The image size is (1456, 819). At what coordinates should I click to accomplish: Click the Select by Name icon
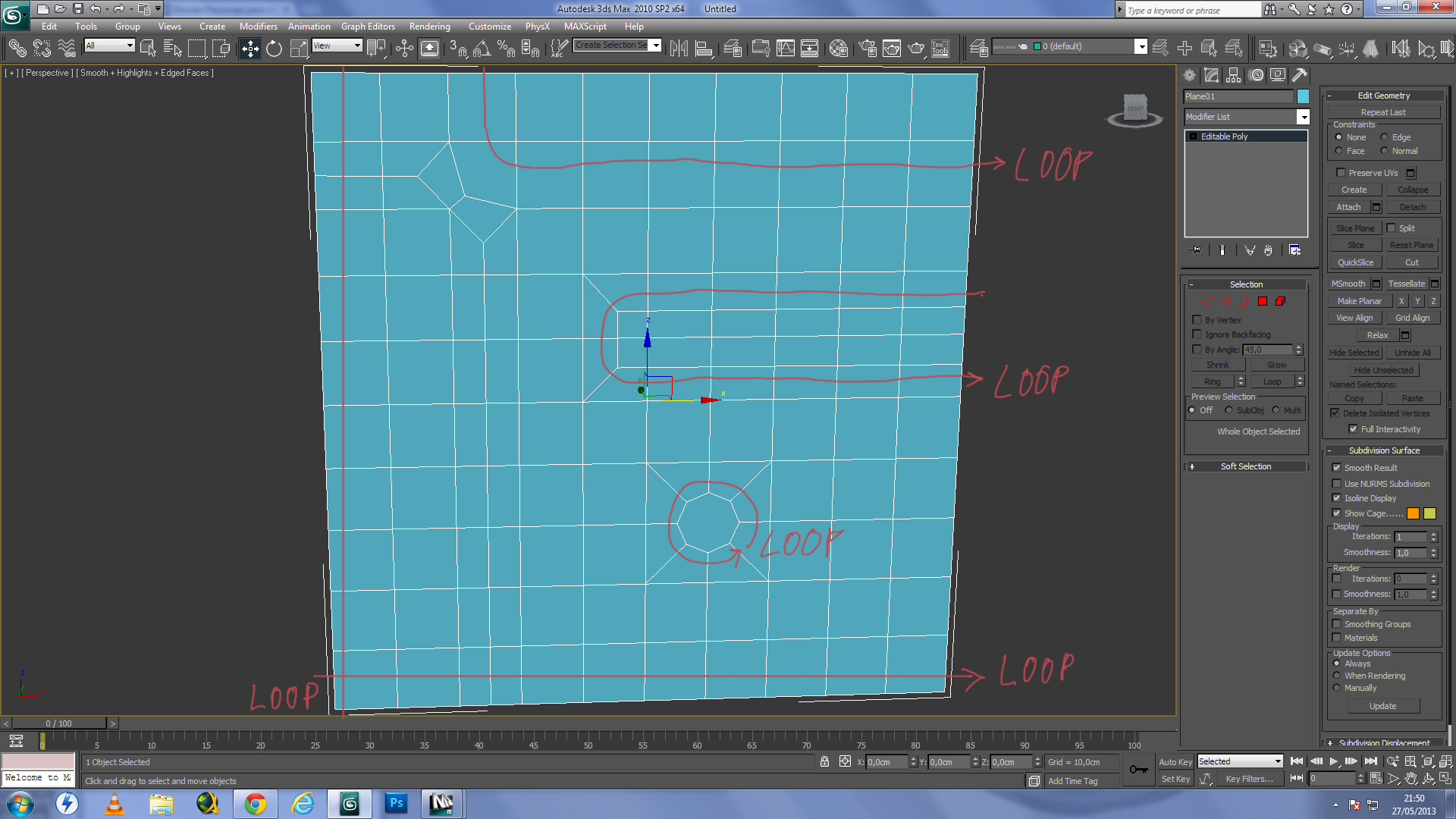tap(172, 49)
